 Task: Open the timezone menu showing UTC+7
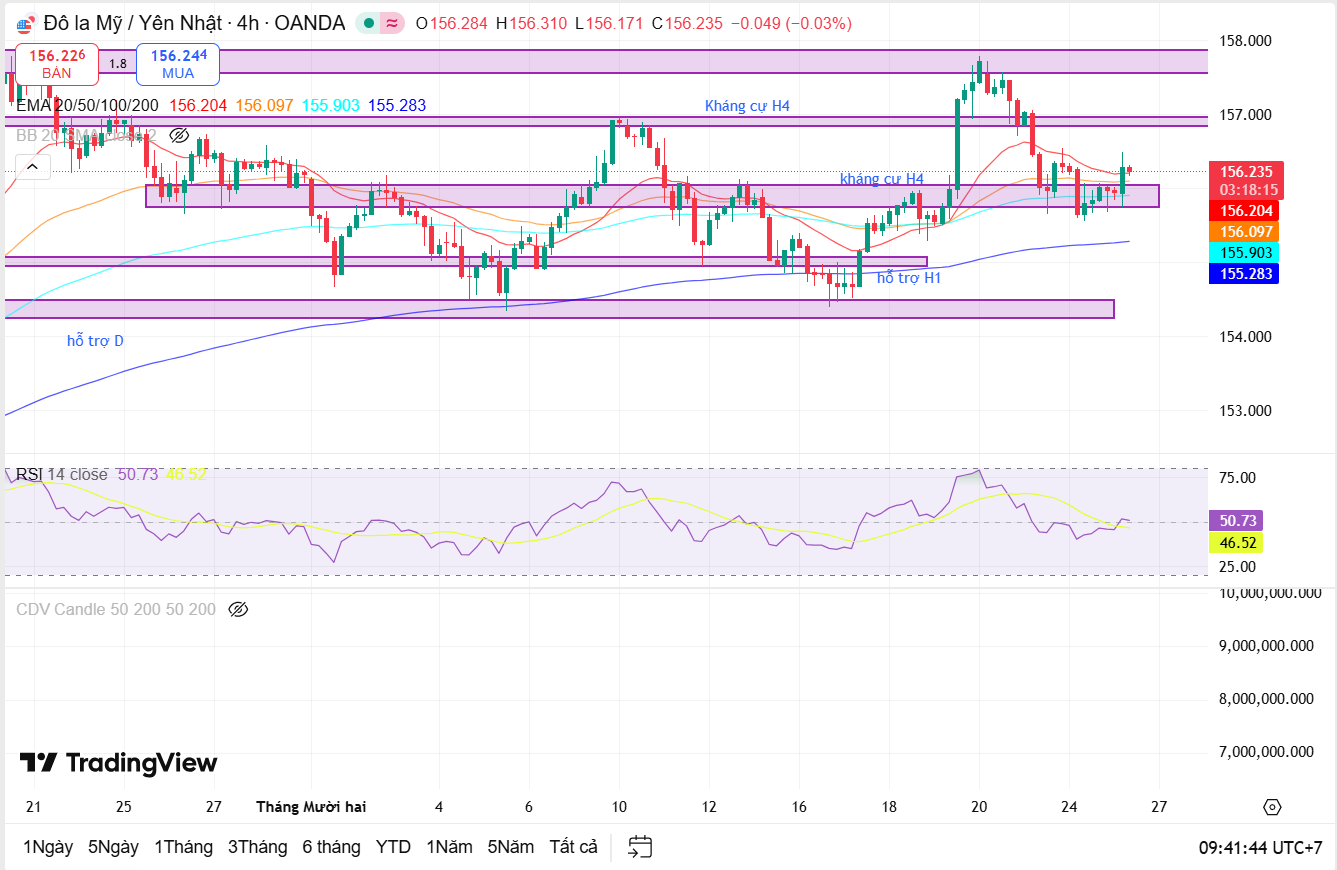click(x=1260, y=847)
